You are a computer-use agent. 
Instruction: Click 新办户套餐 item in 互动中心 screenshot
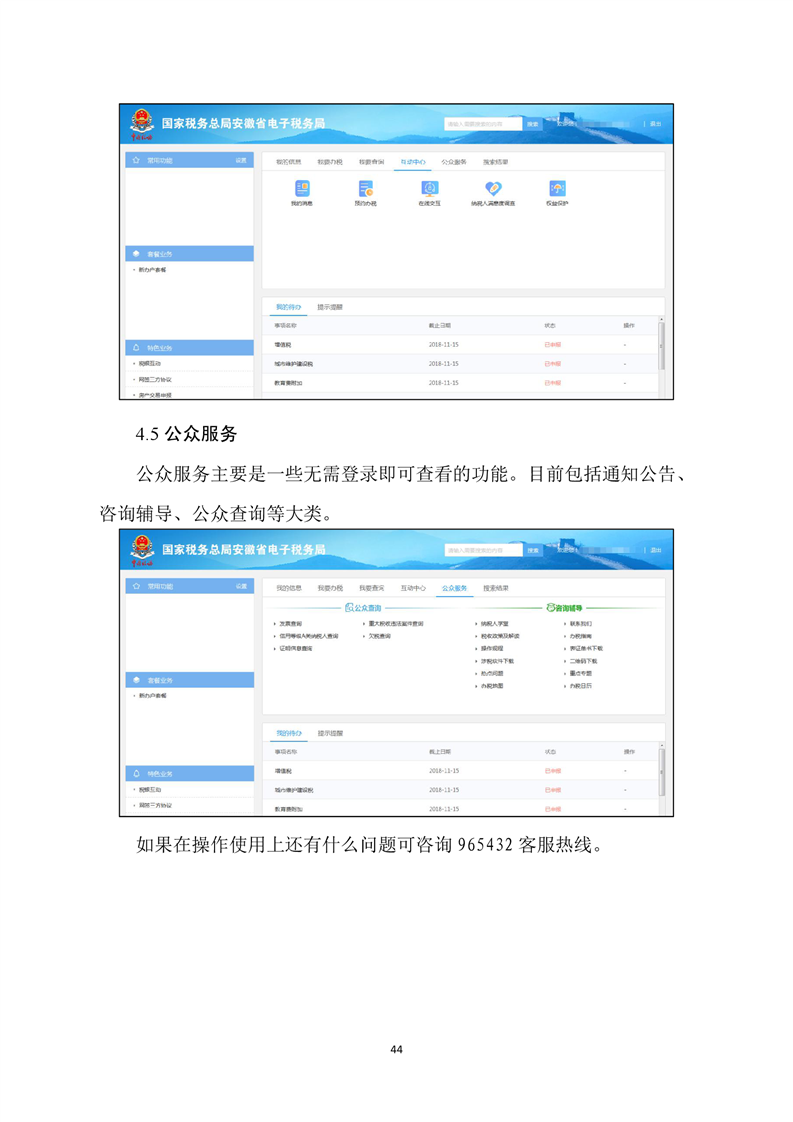point(152,270)
